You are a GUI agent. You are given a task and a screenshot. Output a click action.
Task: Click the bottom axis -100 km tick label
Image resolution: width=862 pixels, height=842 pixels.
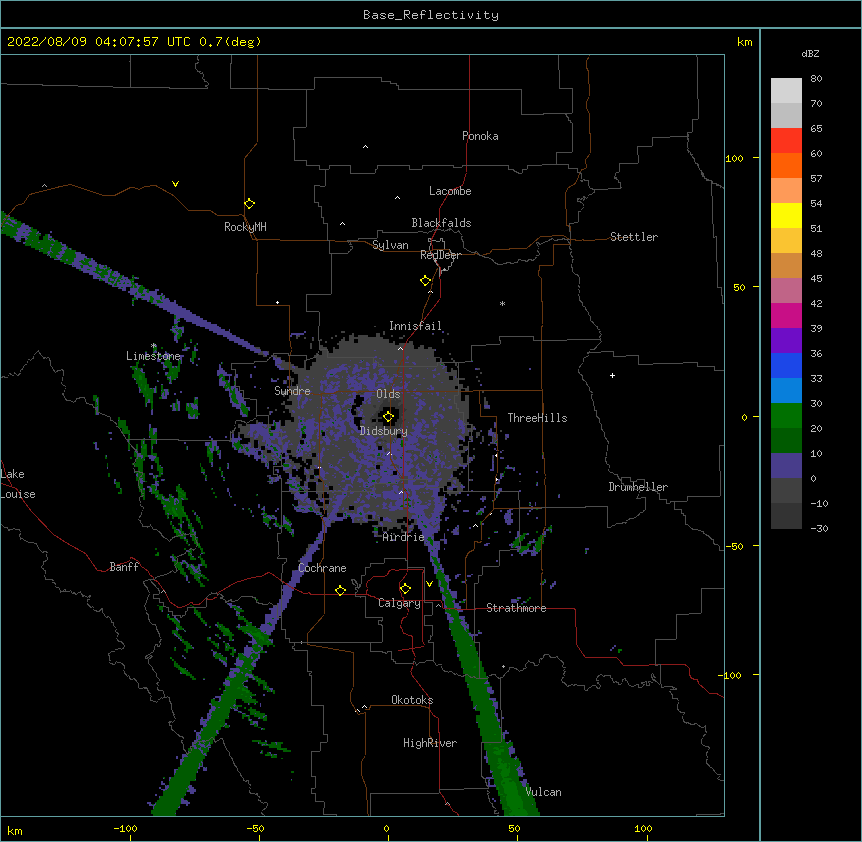(x=125, y=828)
